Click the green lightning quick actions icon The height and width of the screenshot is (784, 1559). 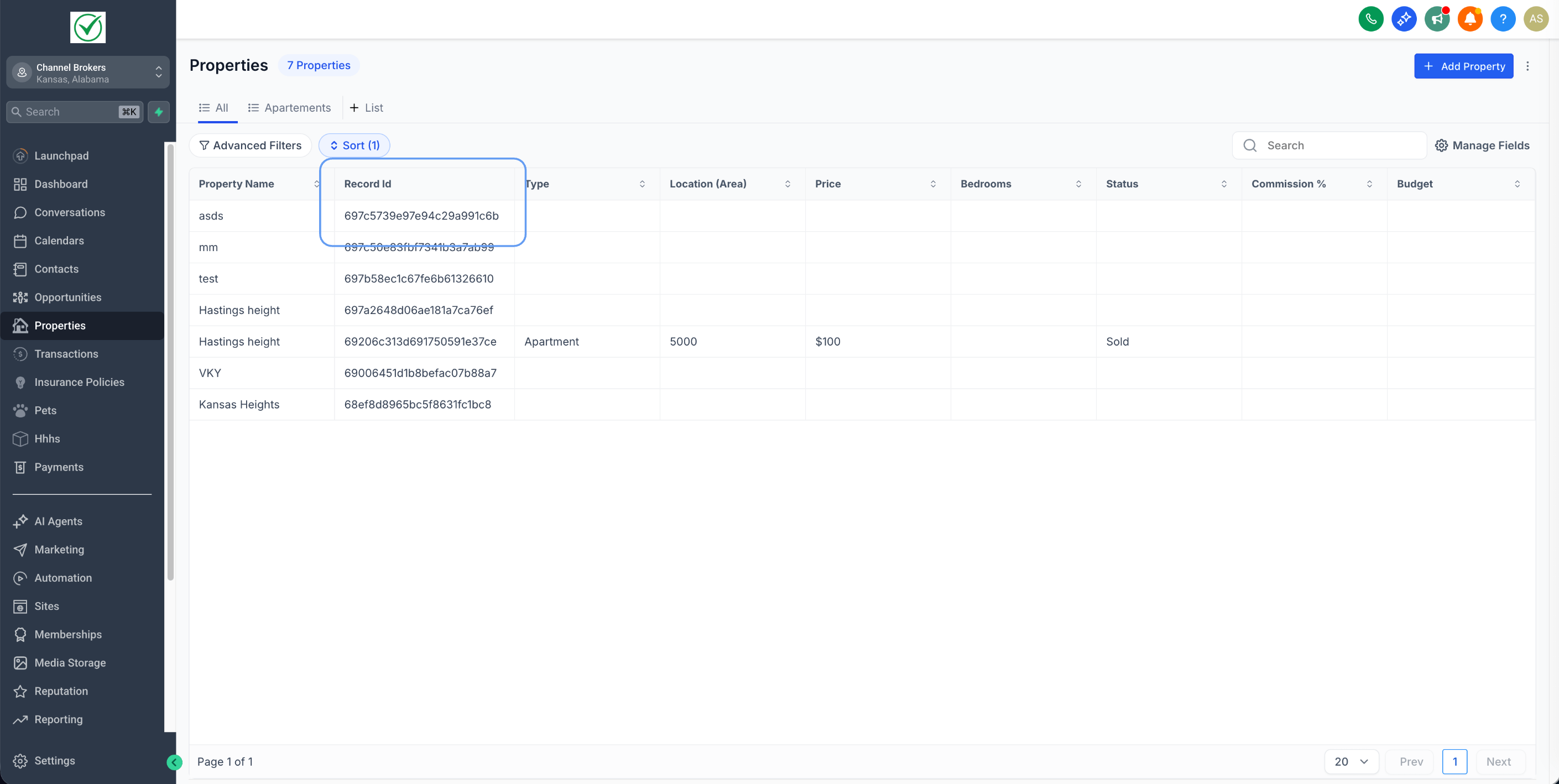point(159,112)
